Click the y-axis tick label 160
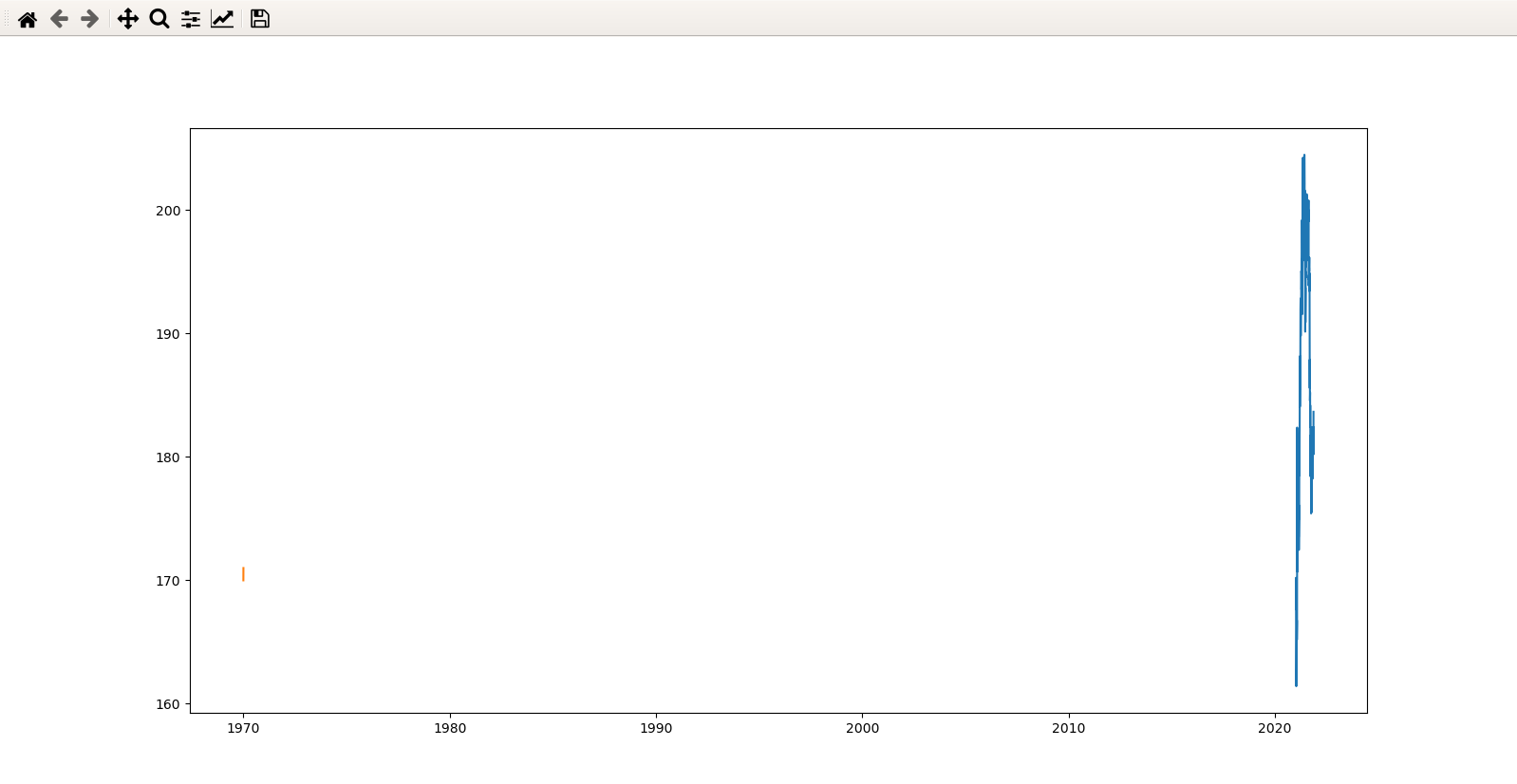Image resolution: width=1517 pixels, height=784 pixels. click(168, 704)
